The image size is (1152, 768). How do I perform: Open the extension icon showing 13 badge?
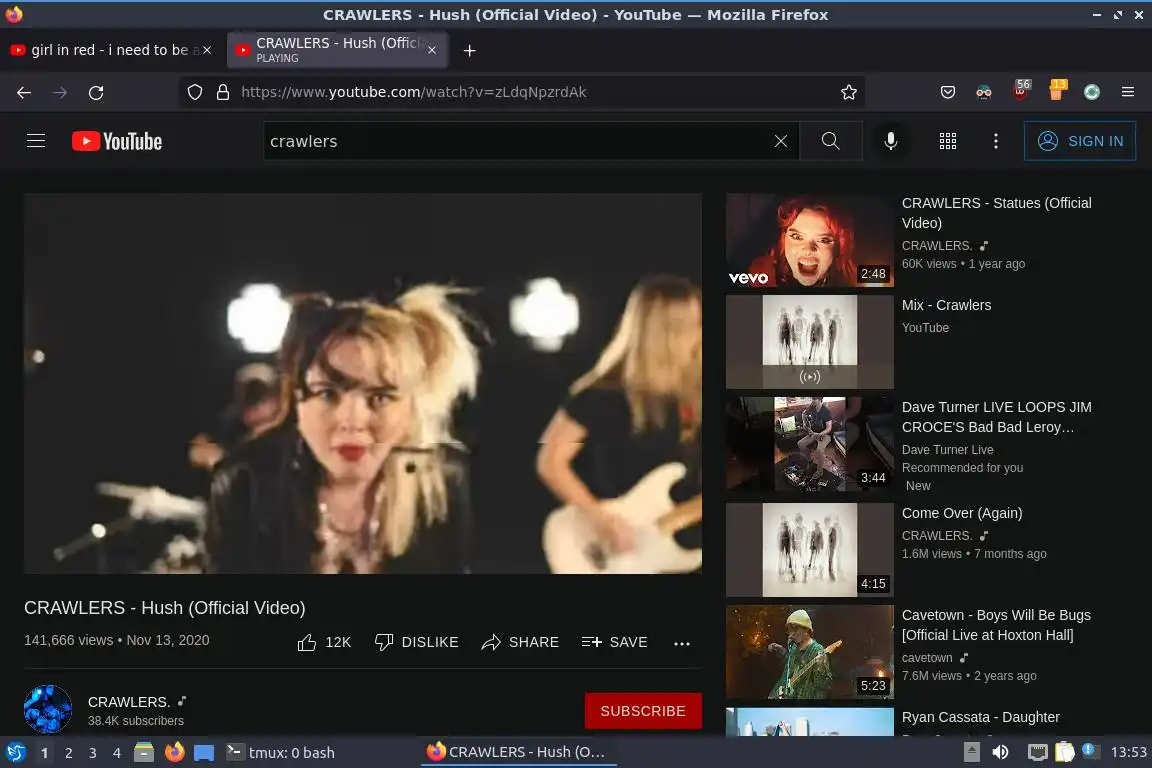(x=1056, y=90)
